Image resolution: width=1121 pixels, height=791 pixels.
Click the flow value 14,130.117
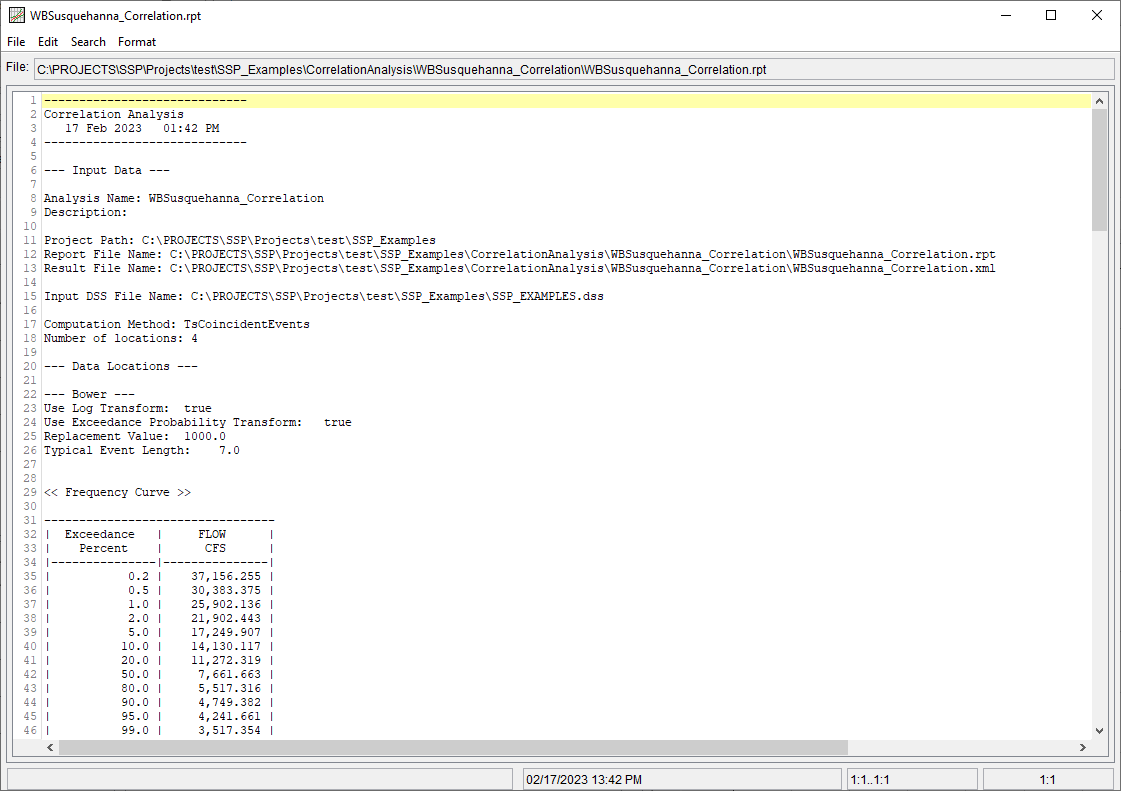226,647
